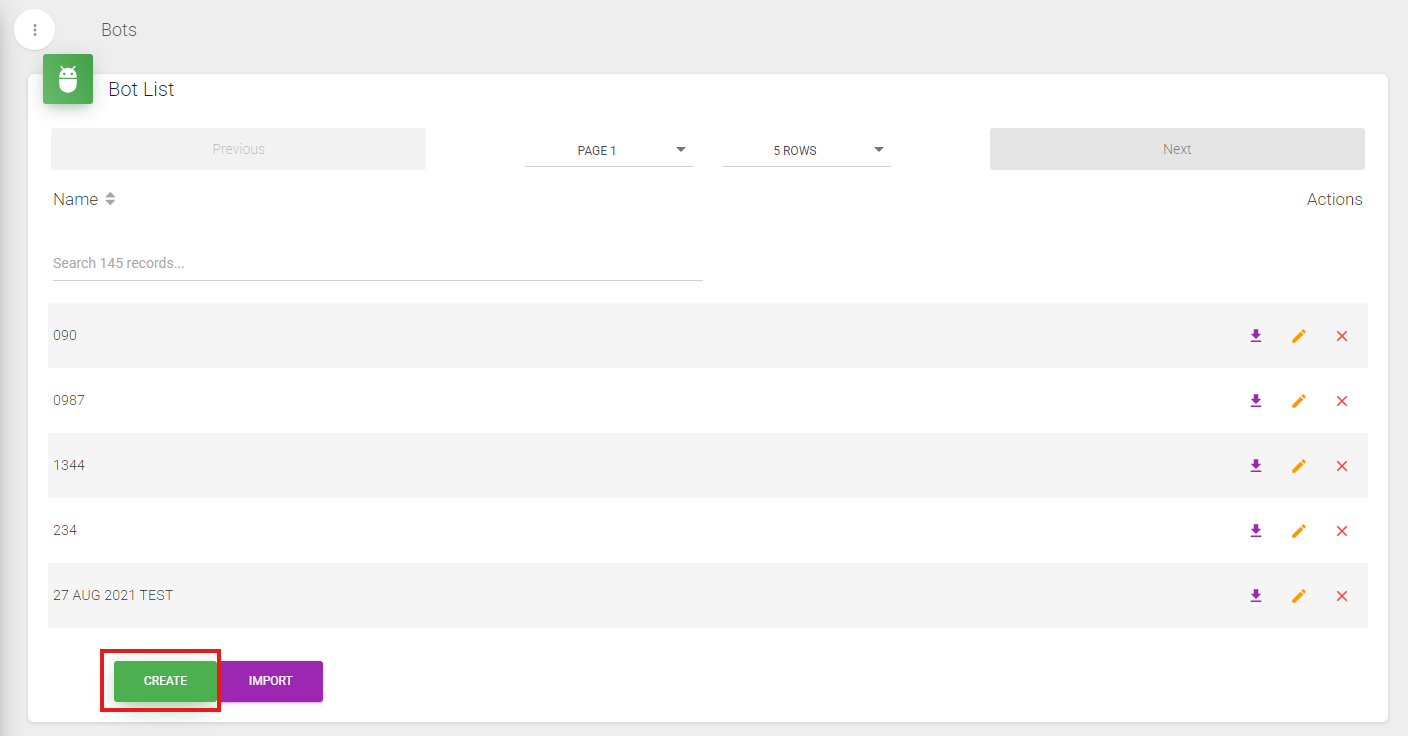The width and height of the screenshot is (1408, 736).
Task: Edit the 27 AUG 2021 TEST bot
Action: point(1299,596)
